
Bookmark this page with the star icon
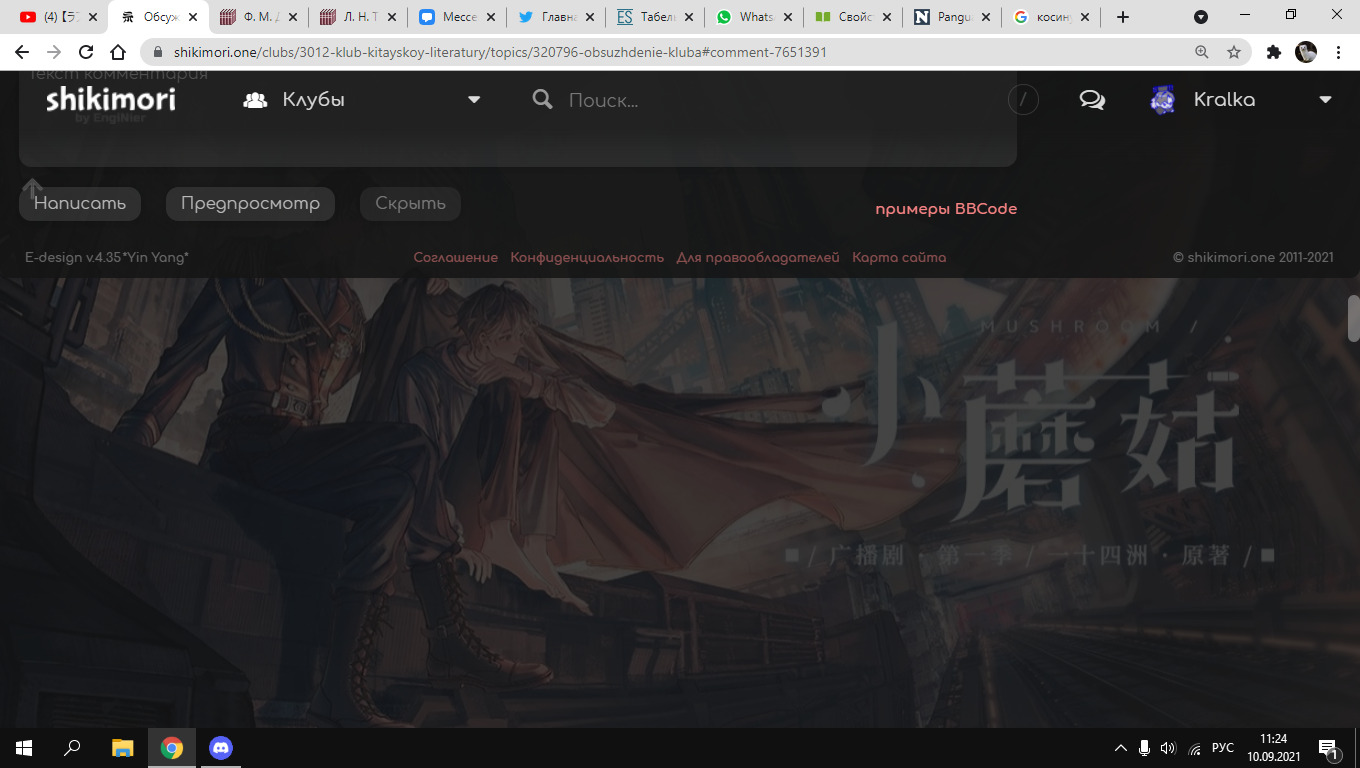click(1234, 52)
